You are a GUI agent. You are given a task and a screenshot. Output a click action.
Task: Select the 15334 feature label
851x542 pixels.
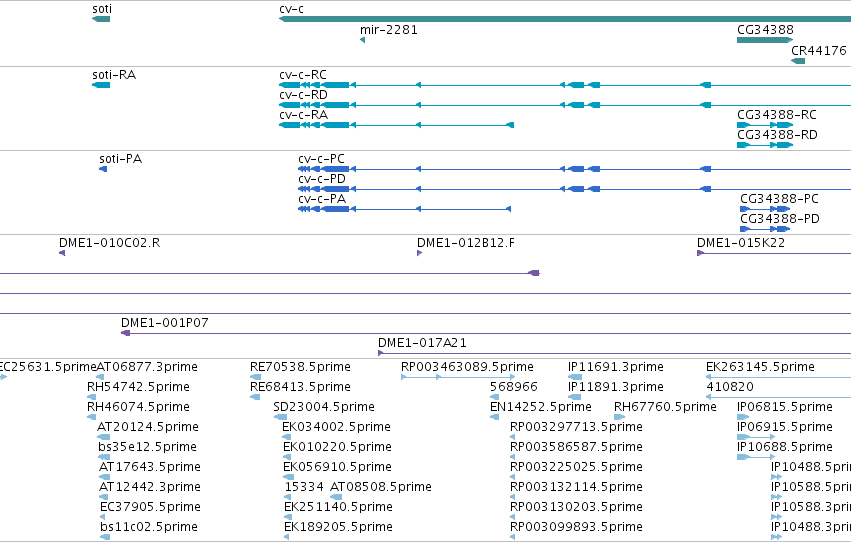tap(304, 487)
